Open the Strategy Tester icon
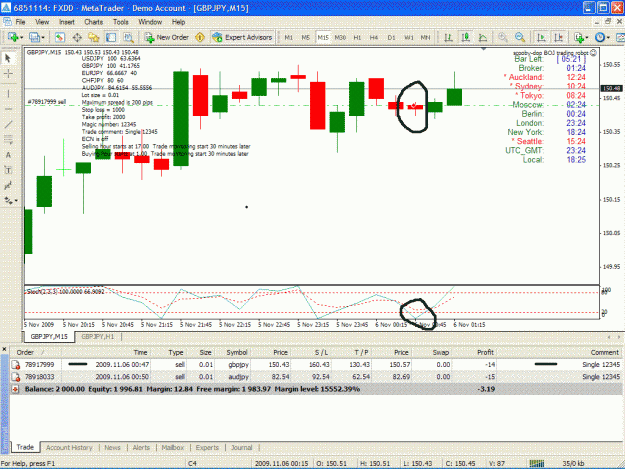The width and height of the screenshot is (625, 469). 128,37
